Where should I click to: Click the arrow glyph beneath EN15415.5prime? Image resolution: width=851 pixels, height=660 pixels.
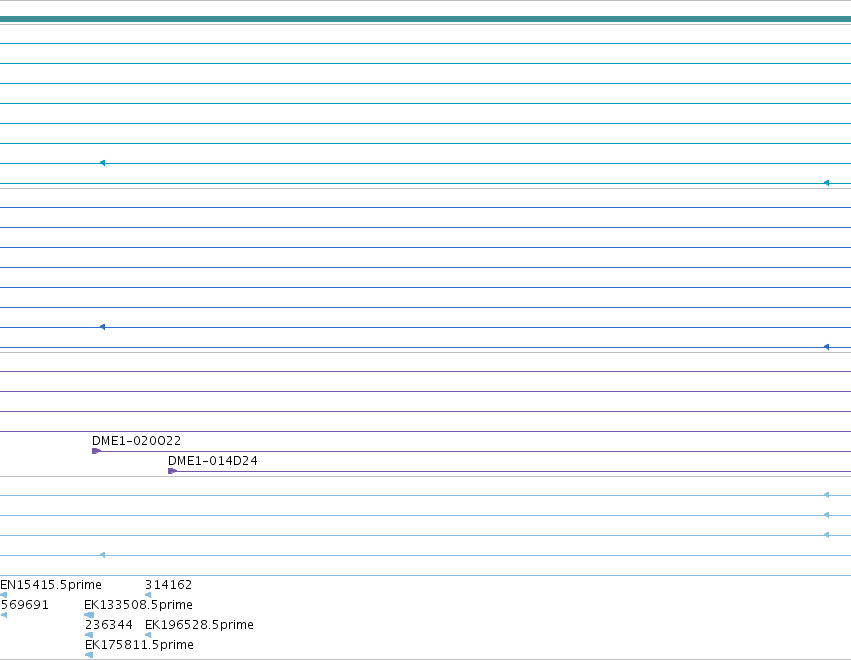(x=4, y=595)
